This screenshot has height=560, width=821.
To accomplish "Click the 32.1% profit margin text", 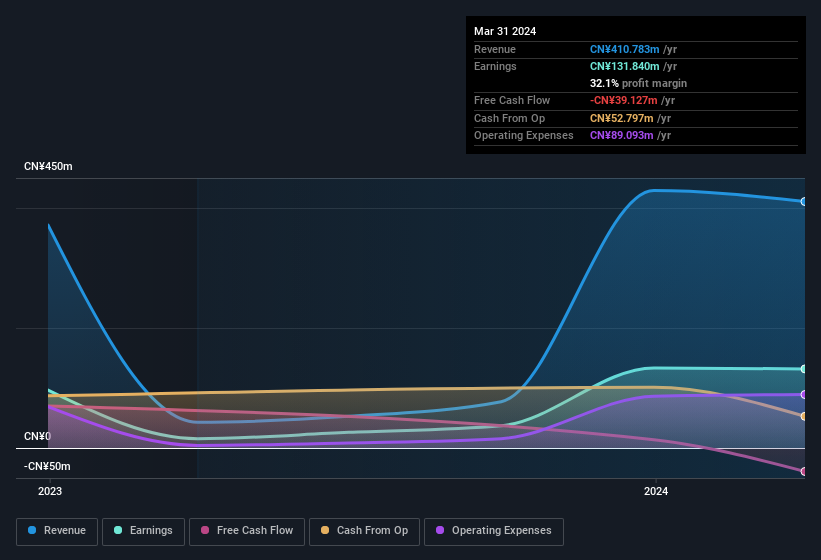I will [x=638, y=83].
